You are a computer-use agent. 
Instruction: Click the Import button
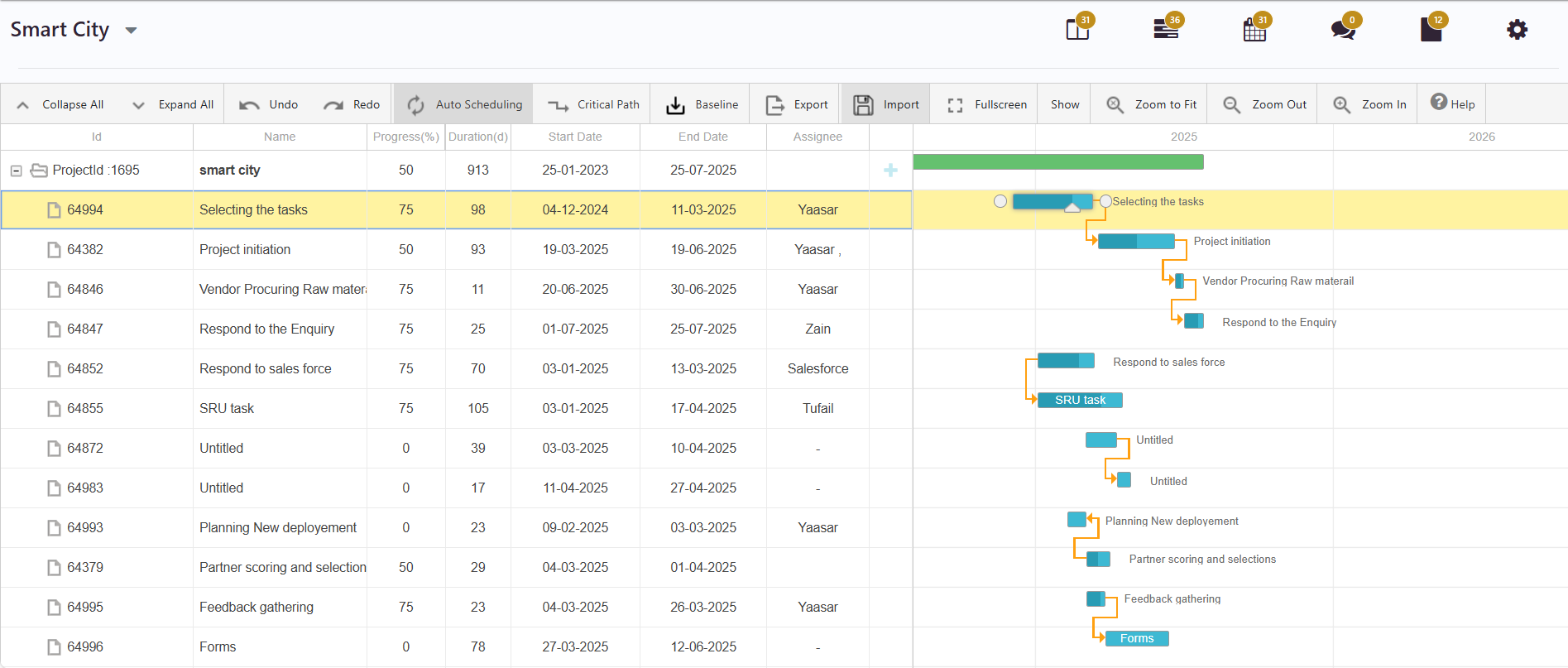885,104
